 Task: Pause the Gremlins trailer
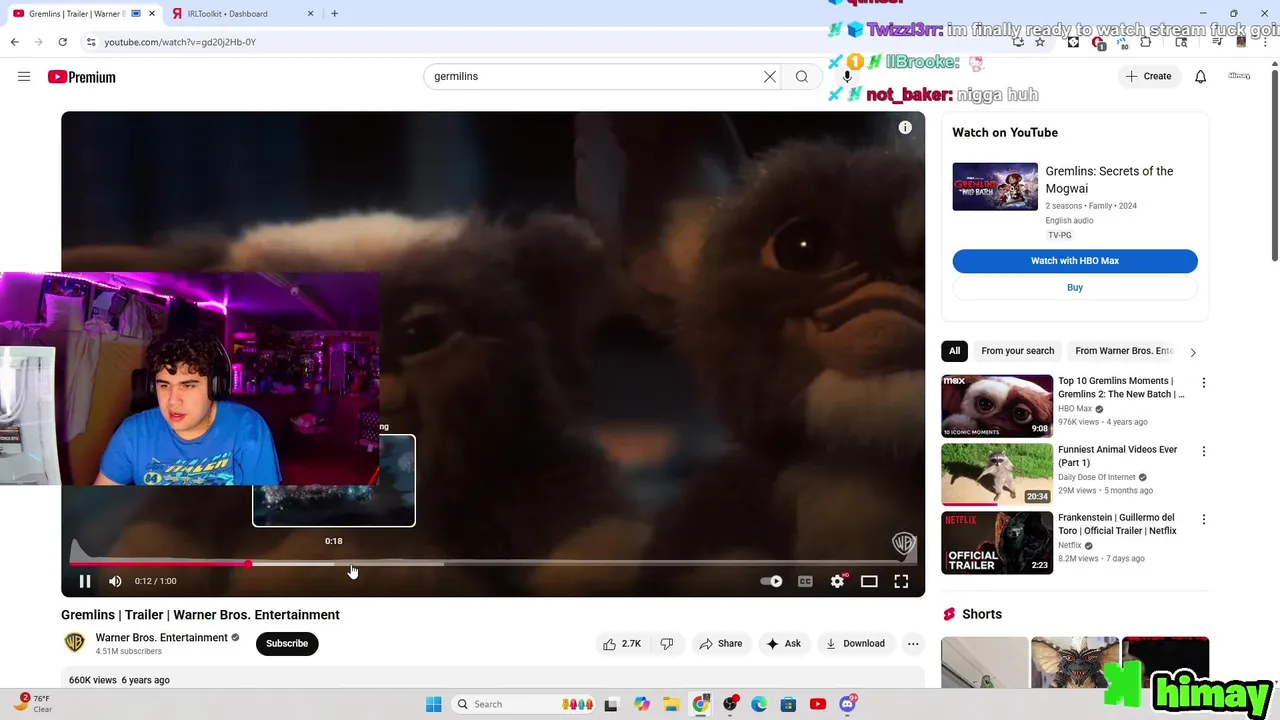pos(85,581)
